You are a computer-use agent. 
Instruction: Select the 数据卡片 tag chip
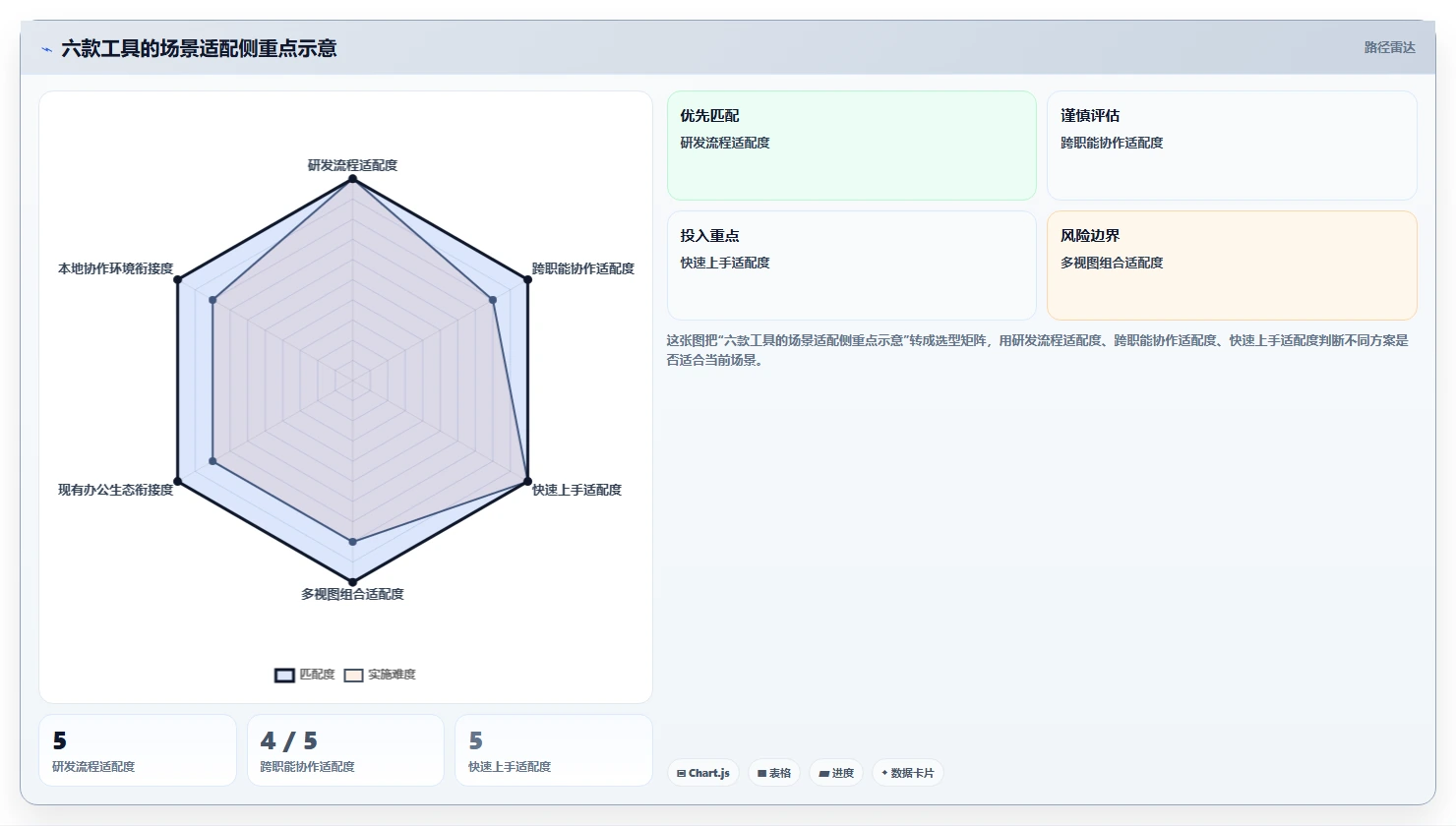click(908, 773)
